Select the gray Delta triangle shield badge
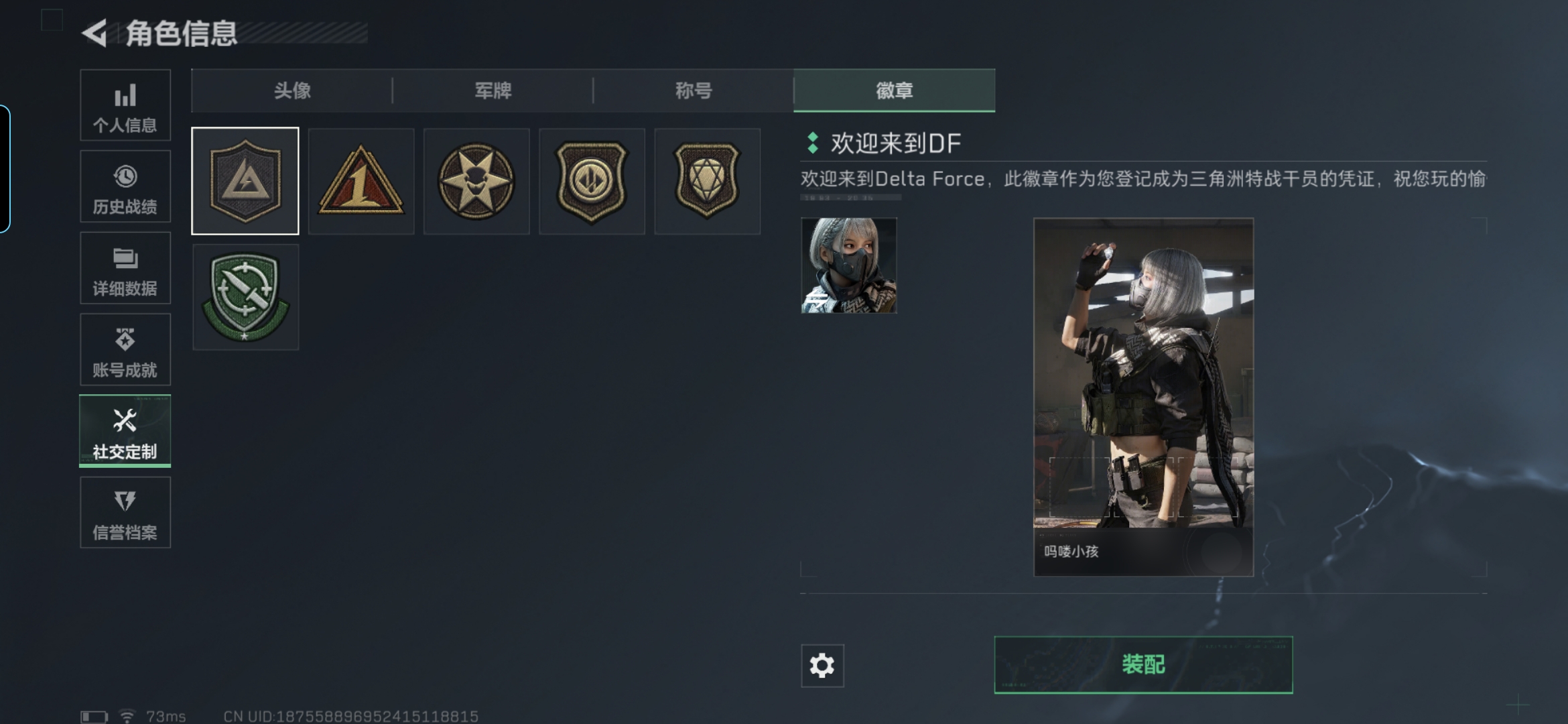The width and height of the screenshot is (1568, 724). (x=245, y=181)
